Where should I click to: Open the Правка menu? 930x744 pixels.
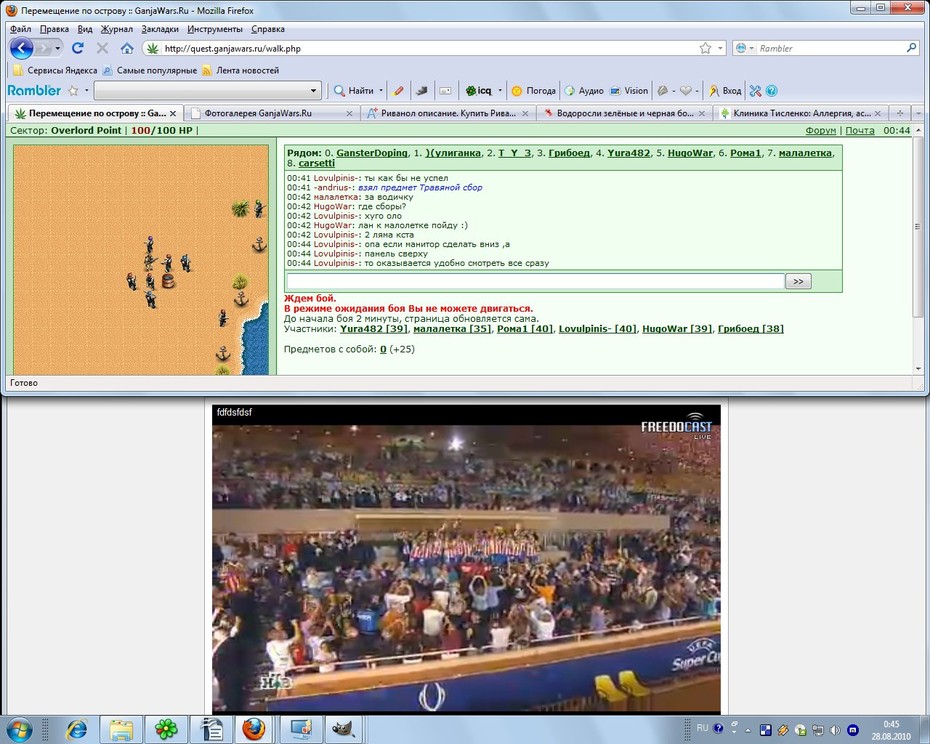pos(54,29)
